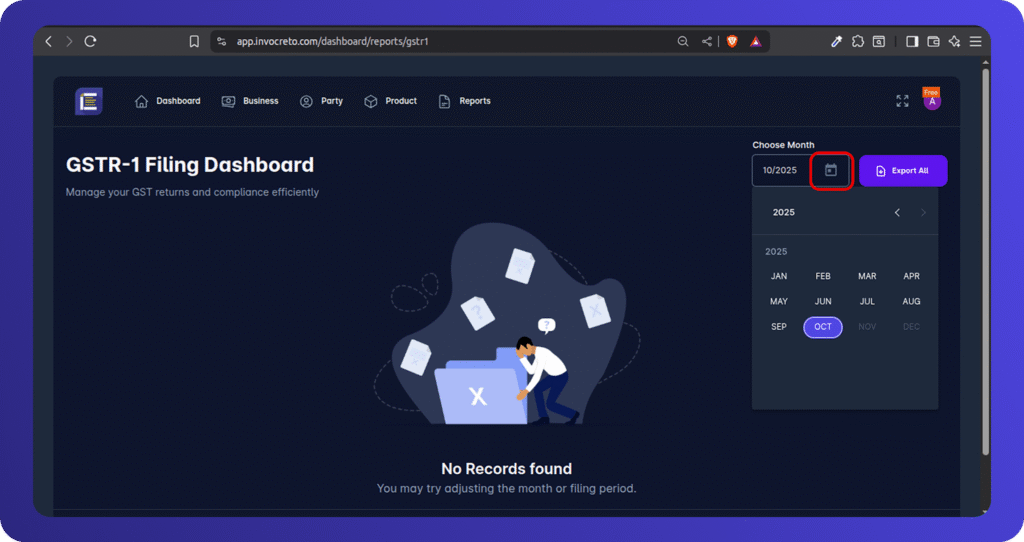Image resolution: width=1024 pixels, height=542 pixels.
Task: Click the browser address bar URL
Action: pos(332,41)
